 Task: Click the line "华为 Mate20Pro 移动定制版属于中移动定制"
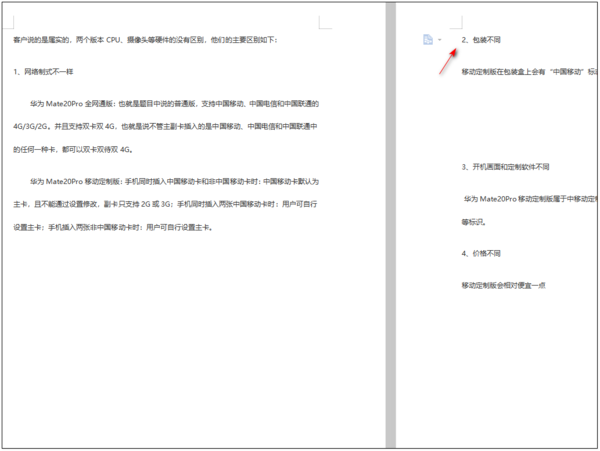[x=530, y=199]
